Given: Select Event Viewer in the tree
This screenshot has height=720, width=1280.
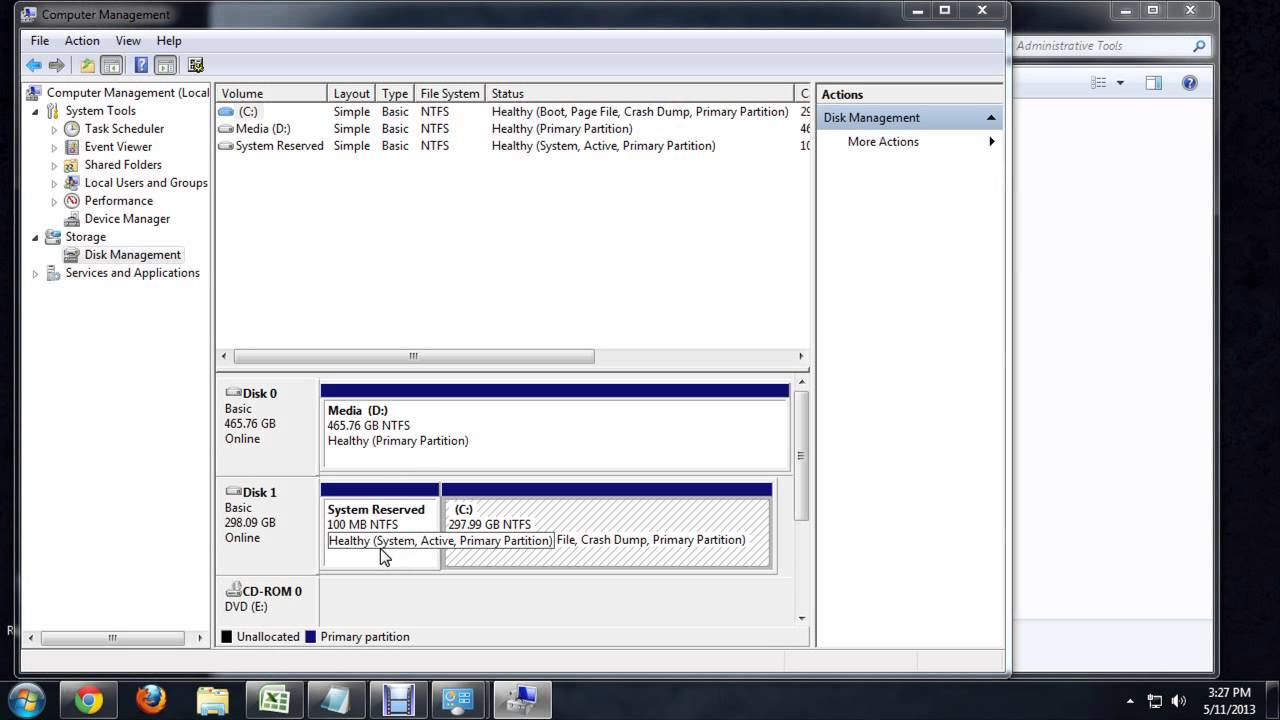Looking at the screenshot, I should pos(118,147).
